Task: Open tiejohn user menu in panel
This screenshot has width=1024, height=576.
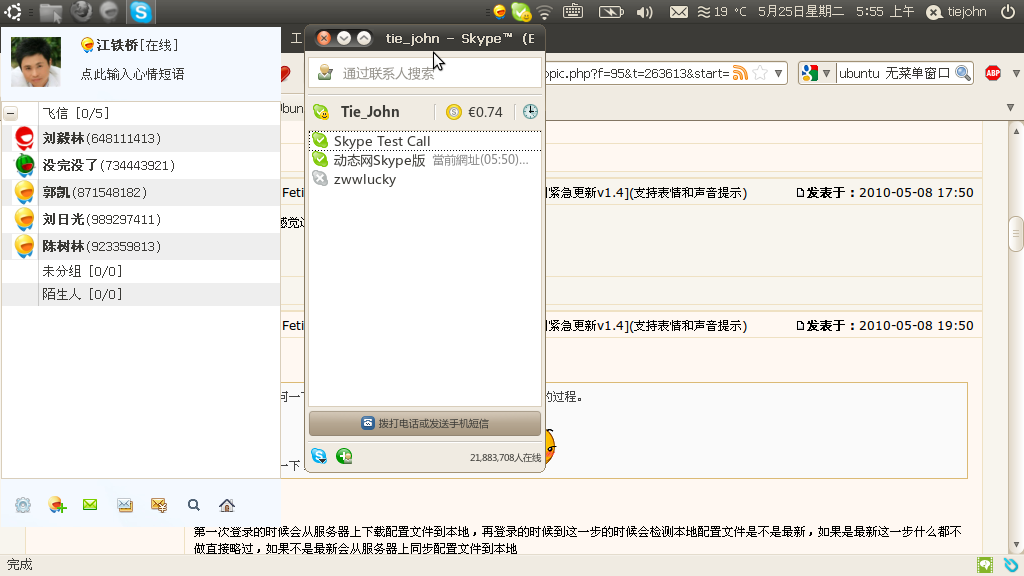Action: [957, 12]
